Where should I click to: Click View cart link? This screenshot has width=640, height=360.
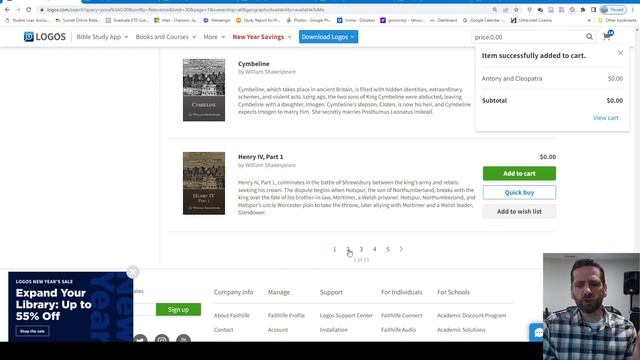coord(605,118)
